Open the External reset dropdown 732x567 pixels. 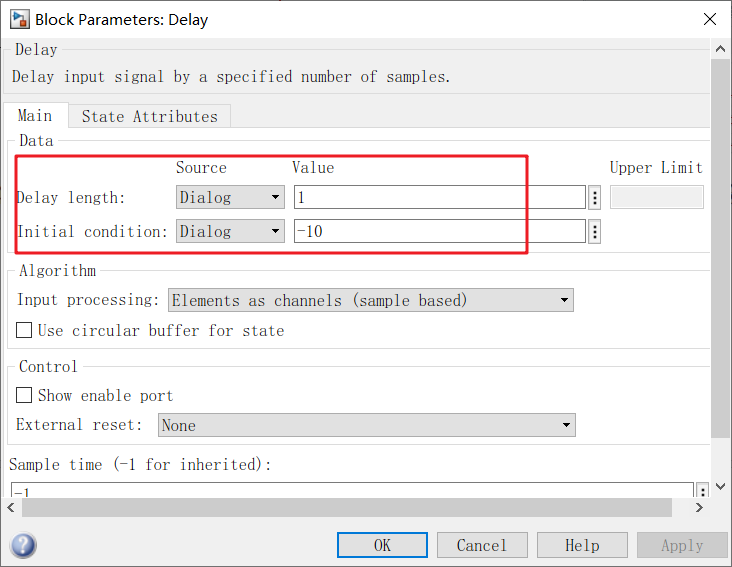tap(367, 425)
